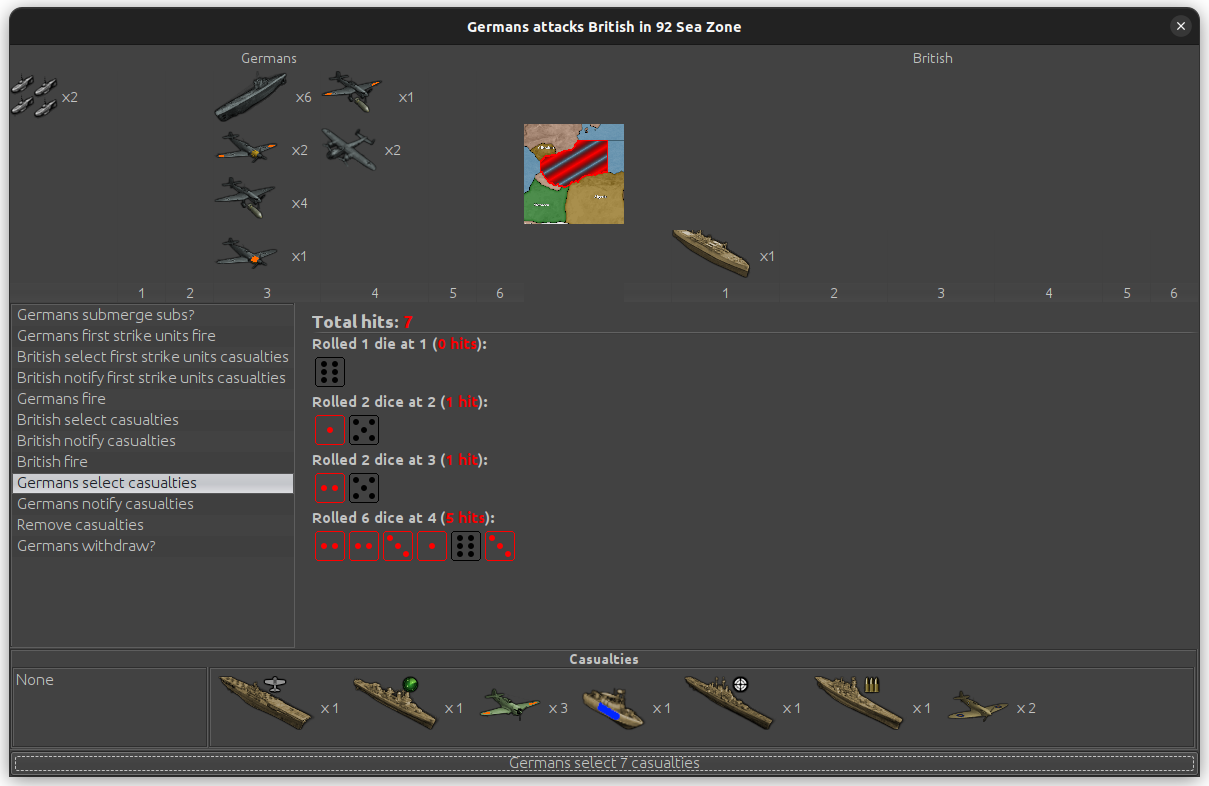The width and height of the screenshot is (1209, 786).
Task: Select the 'Remove casualties' step
Action: (153, 525)
